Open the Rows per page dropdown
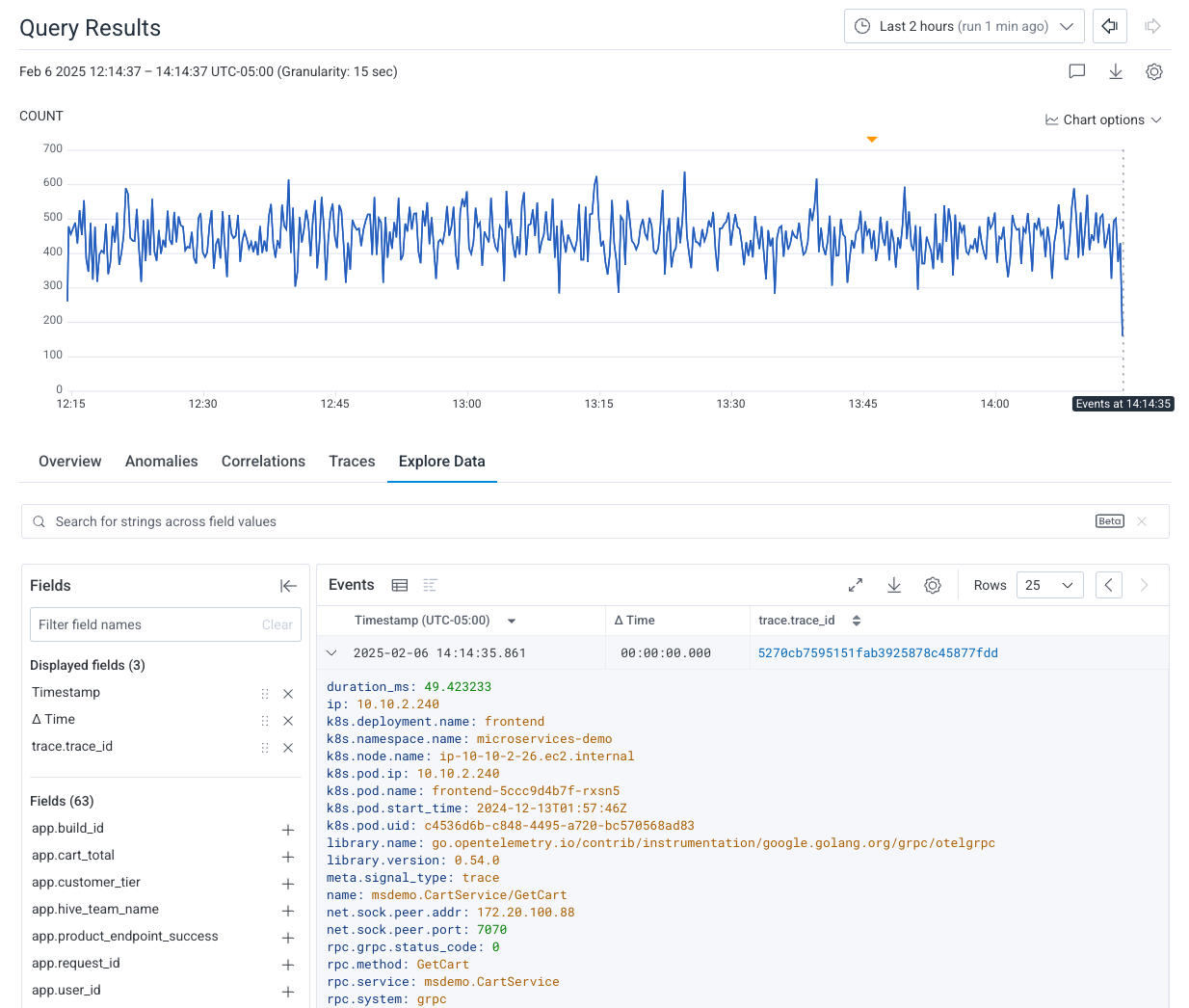 (1049, 585)
